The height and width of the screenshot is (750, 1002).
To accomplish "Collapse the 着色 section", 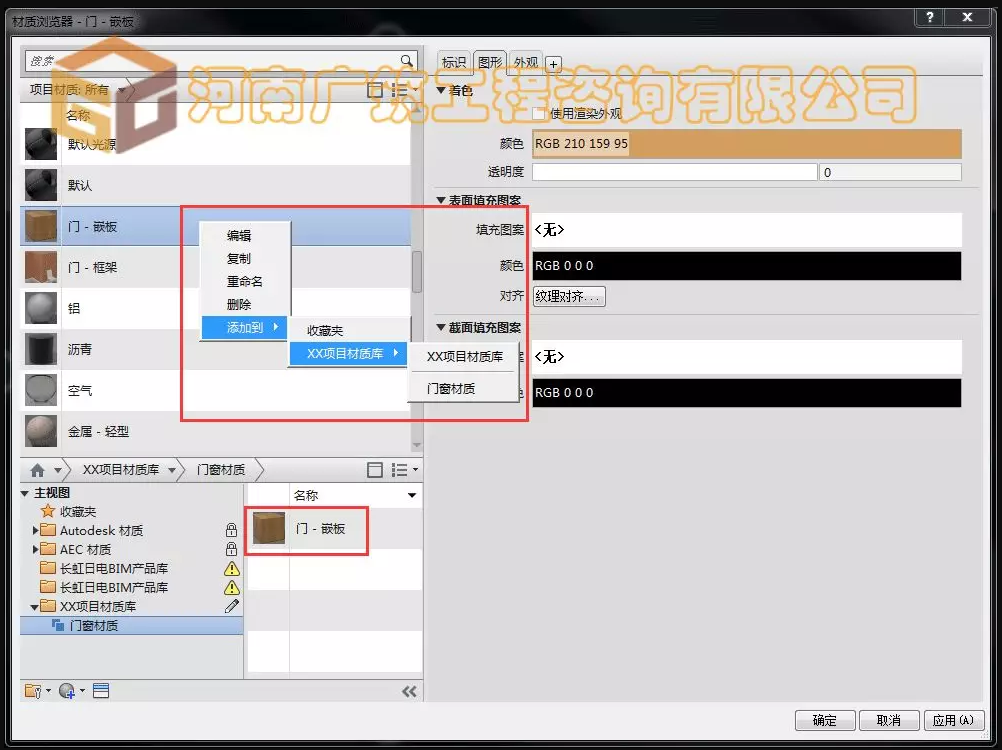I will tap(440, 88).
